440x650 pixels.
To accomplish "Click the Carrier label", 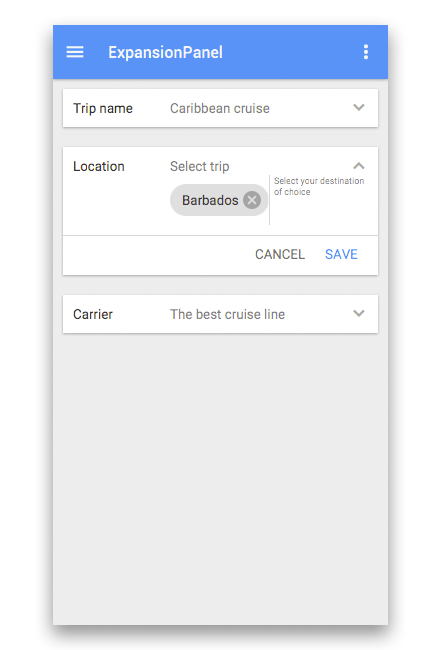I will click(x=93, y=314).
